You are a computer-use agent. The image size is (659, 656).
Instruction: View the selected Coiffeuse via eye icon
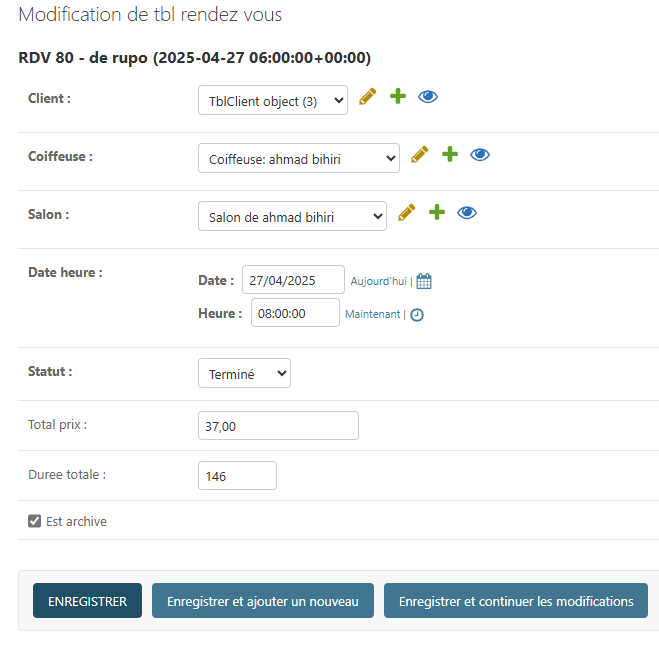(480, 155)
